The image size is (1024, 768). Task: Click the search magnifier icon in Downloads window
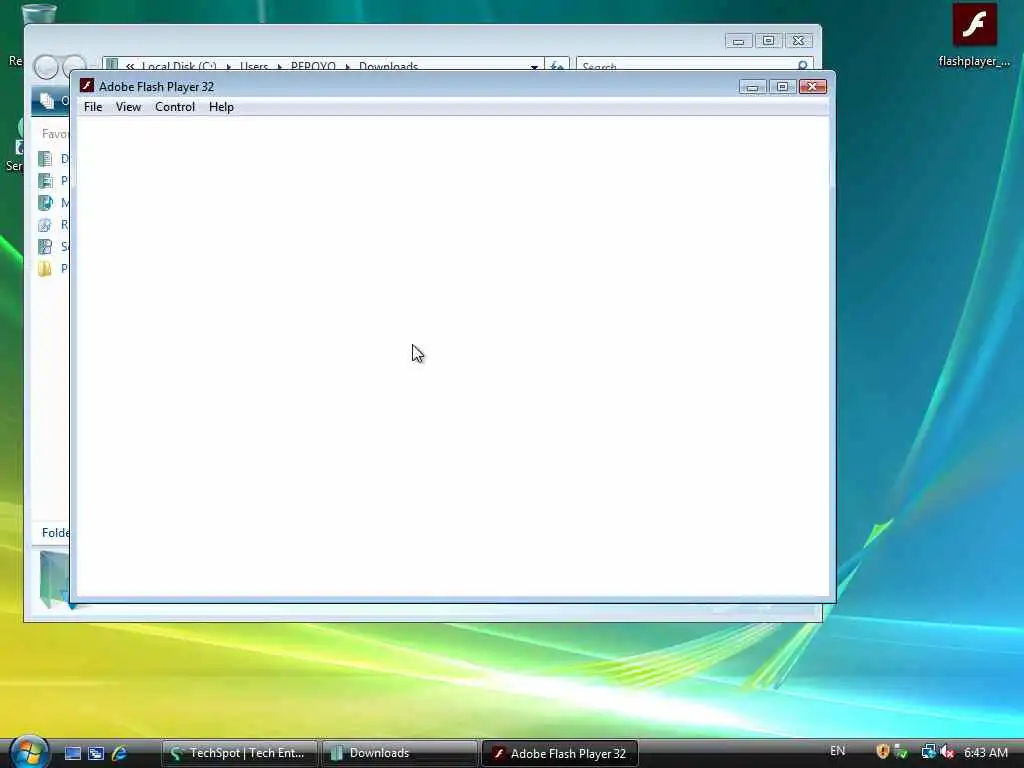click(803, 66)
